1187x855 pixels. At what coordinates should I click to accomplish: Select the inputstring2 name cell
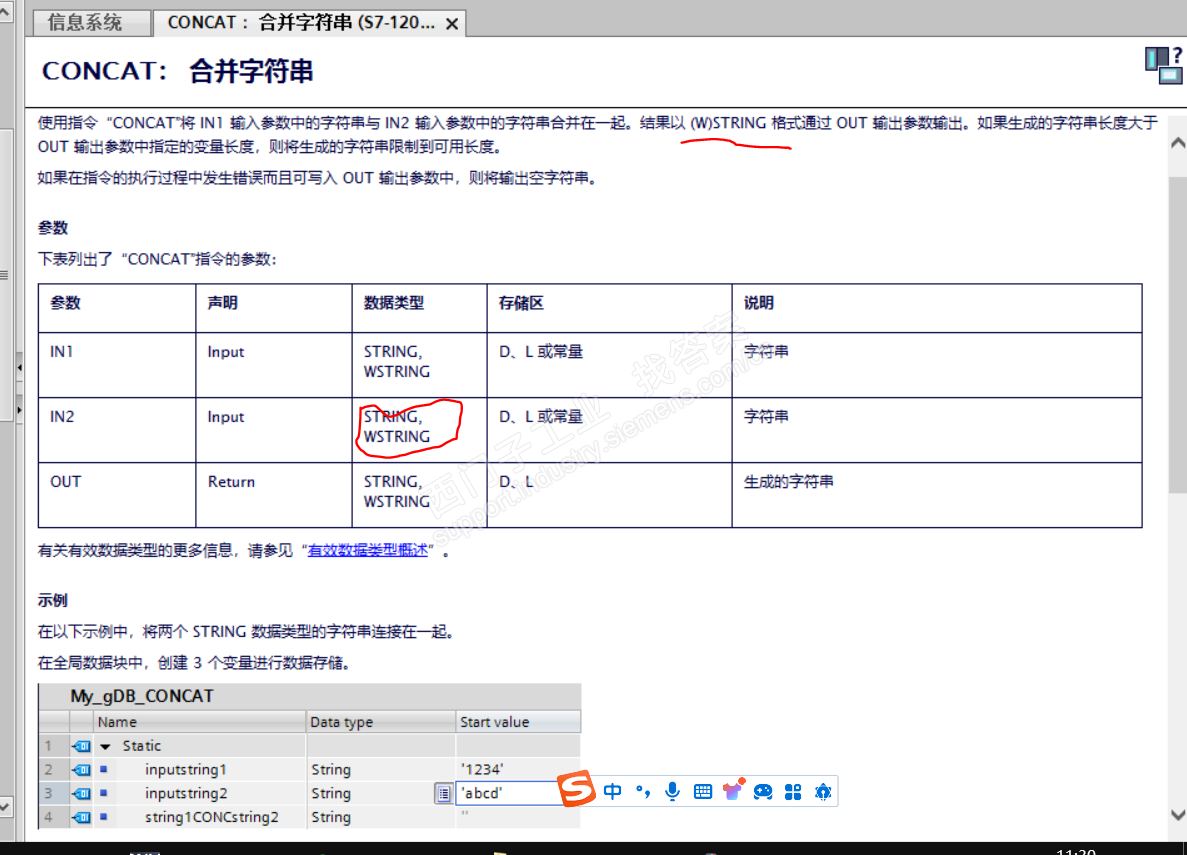[x=200, y=793]
